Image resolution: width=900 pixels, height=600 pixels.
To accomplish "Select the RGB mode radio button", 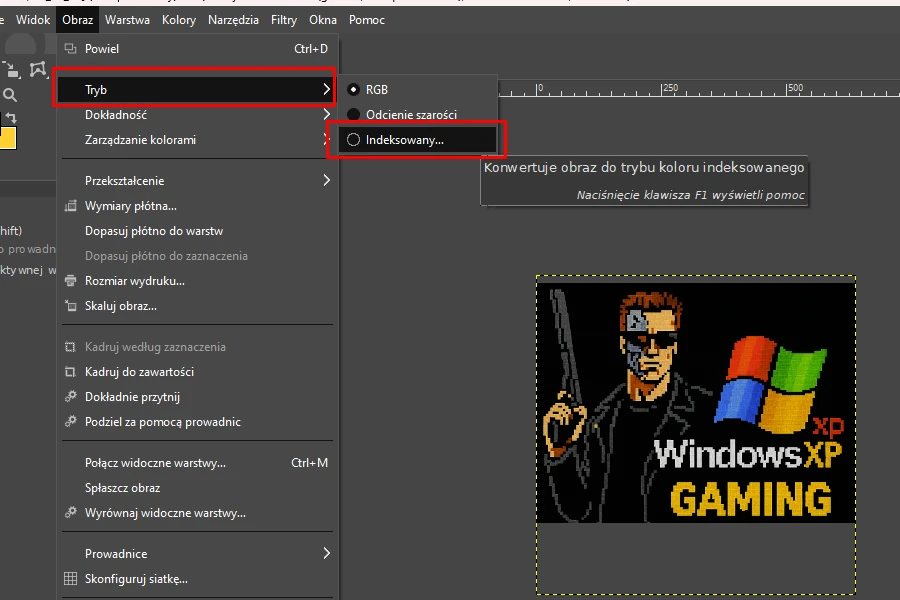I will coord(354,90).
